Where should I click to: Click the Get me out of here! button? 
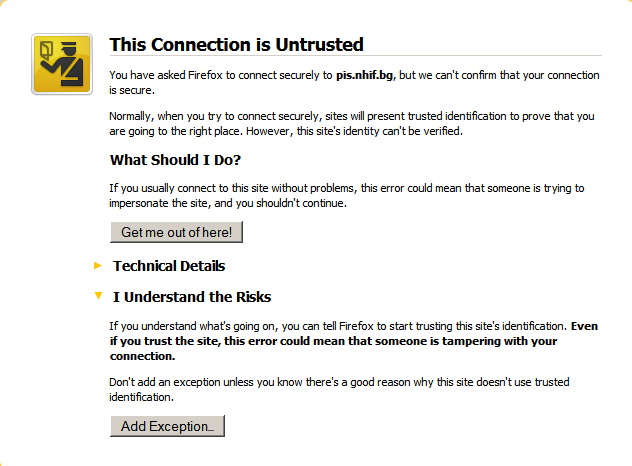177,232
